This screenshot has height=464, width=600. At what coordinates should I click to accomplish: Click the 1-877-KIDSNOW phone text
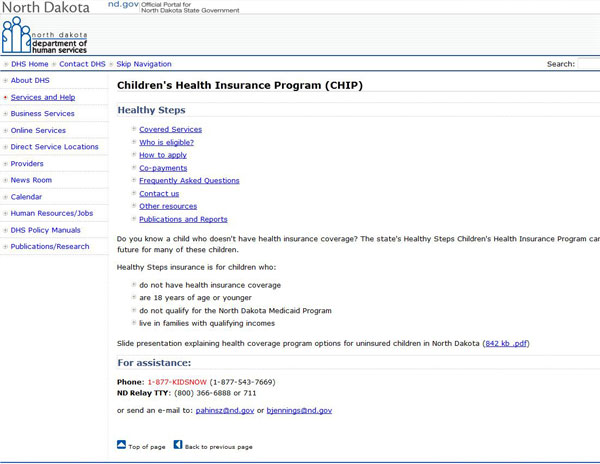pyautogui.click(x=177, y=382)
